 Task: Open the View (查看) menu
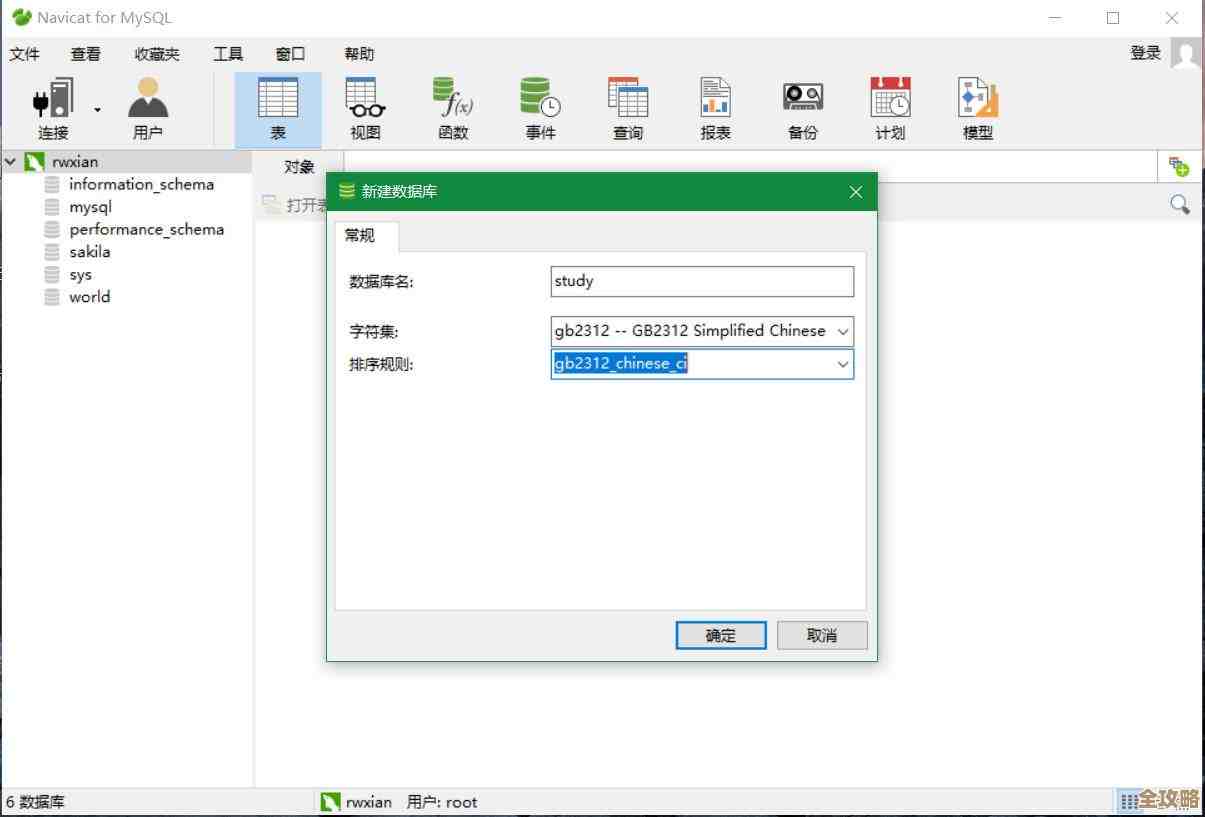click(x=86, y=54)
